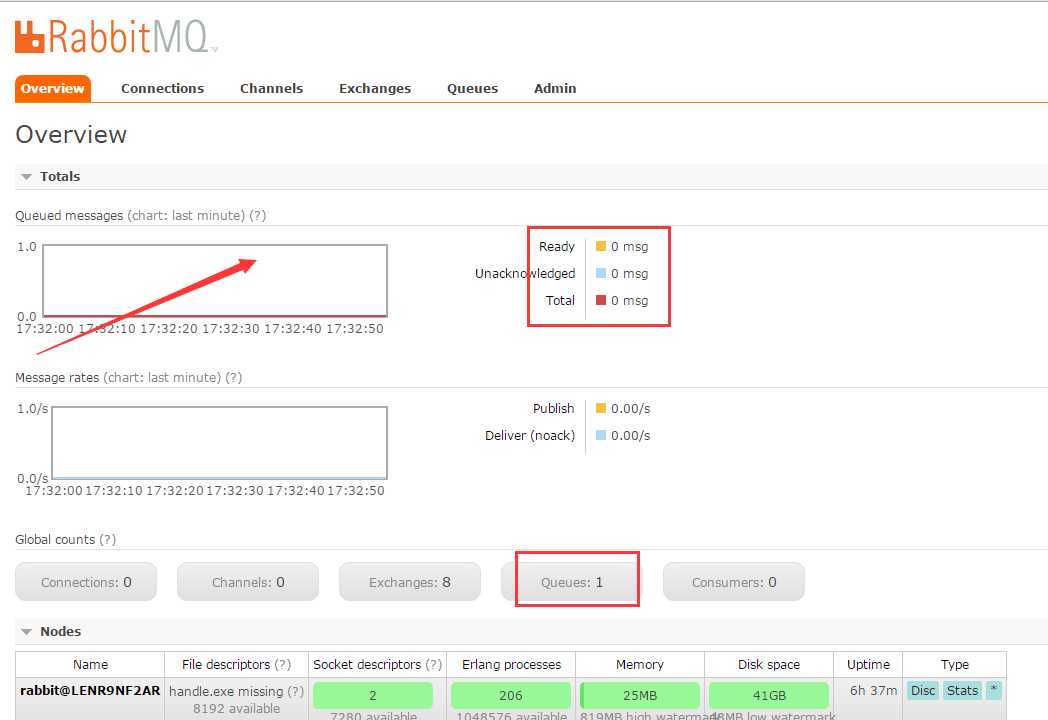Screen dimensions: 1048x720
Task: Open the Global counts help (?)
Action: pos(108,539)
